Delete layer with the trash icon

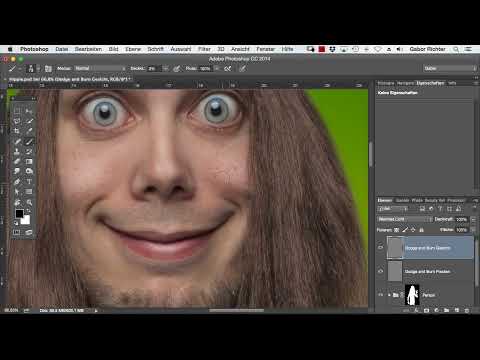coord(467,310)
